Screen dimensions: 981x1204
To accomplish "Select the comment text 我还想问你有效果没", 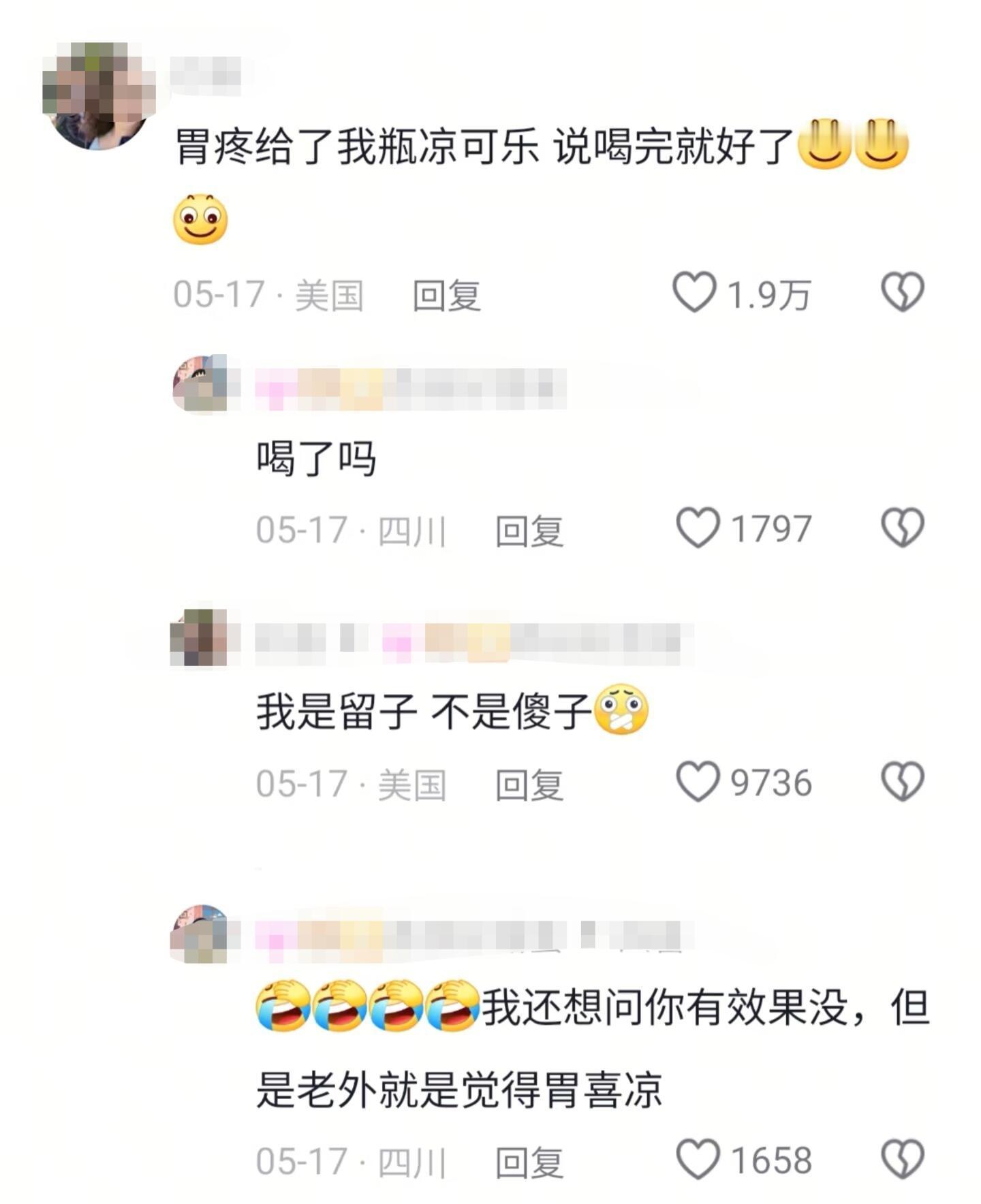I will pos(666,1007).
